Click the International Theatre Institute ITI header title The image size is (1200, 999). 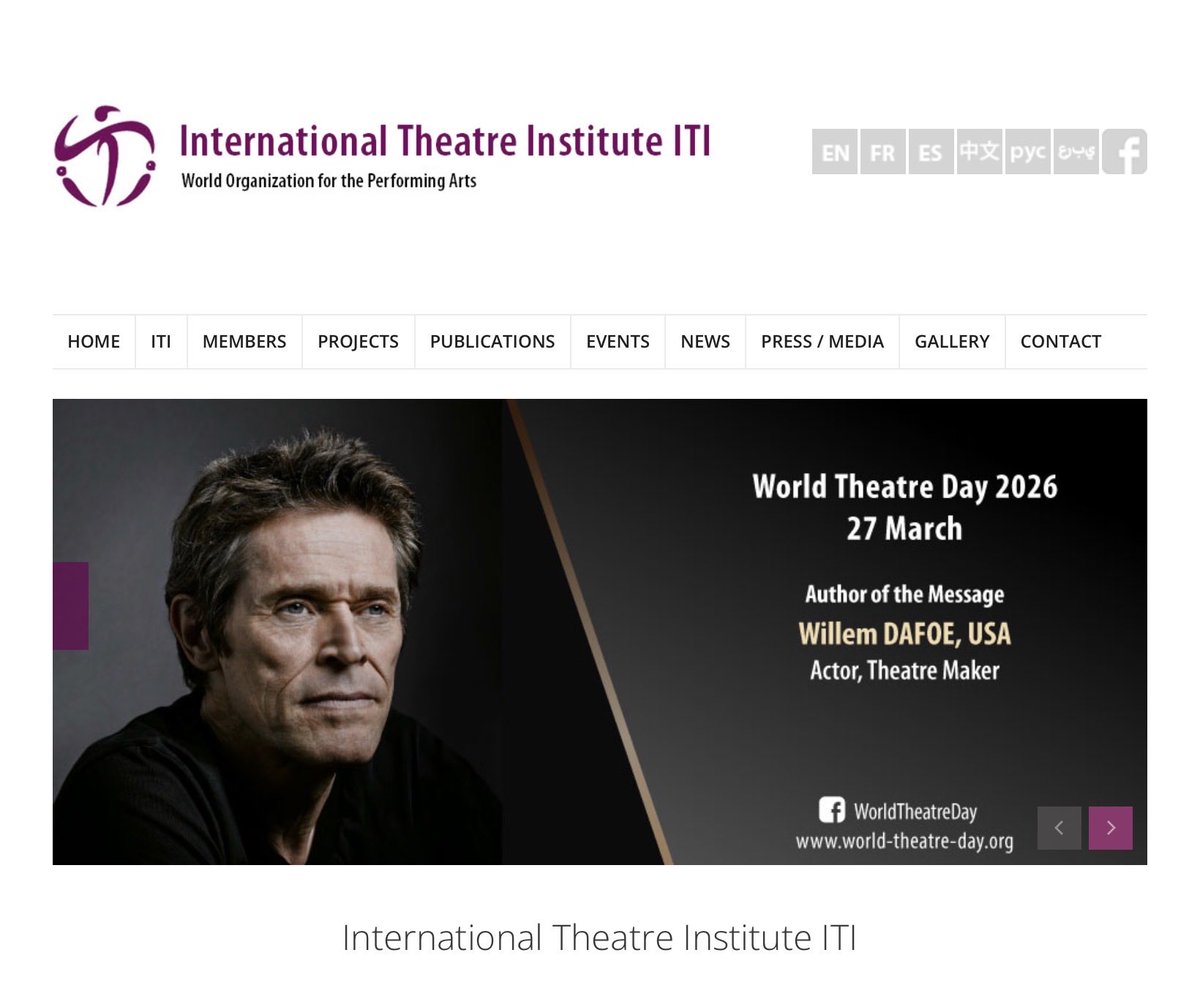(x=445, y=141)
